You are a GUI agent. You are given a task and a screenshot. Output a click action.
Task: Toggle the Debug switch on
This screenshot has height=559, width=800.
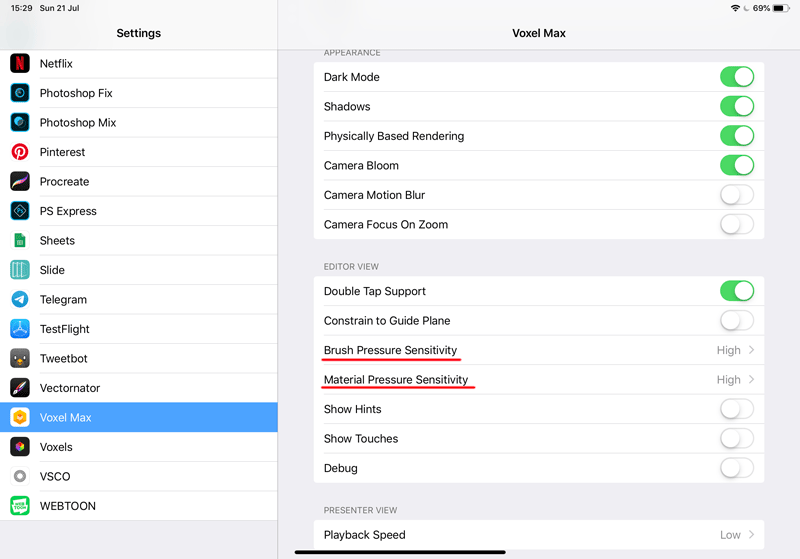737,468
